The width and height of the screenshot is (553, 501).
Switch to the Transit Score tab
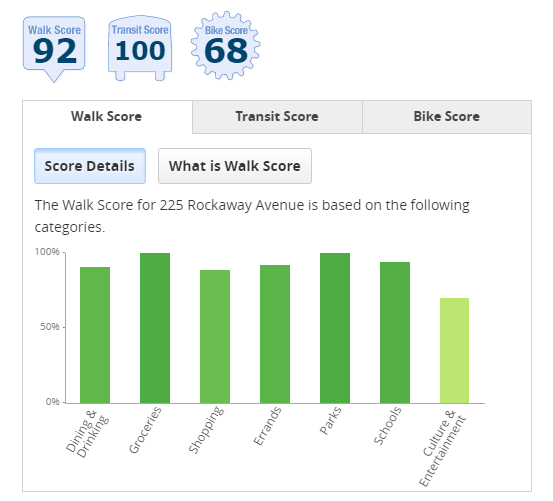pyautogui.click(x=277, y=117)
